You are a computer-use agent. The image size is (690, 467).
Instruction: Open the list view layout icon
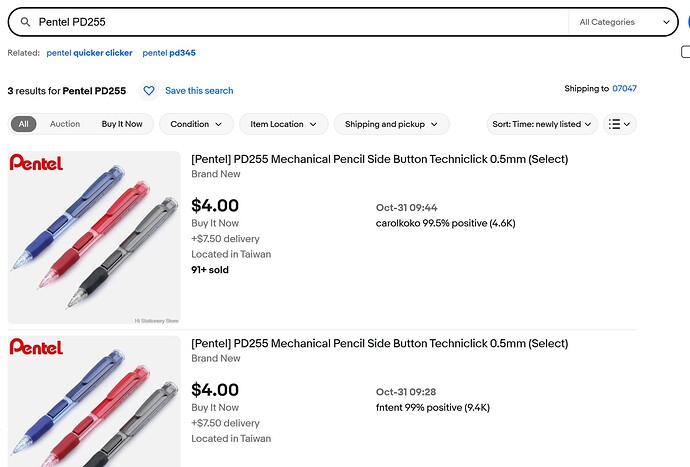coord(620,124)
